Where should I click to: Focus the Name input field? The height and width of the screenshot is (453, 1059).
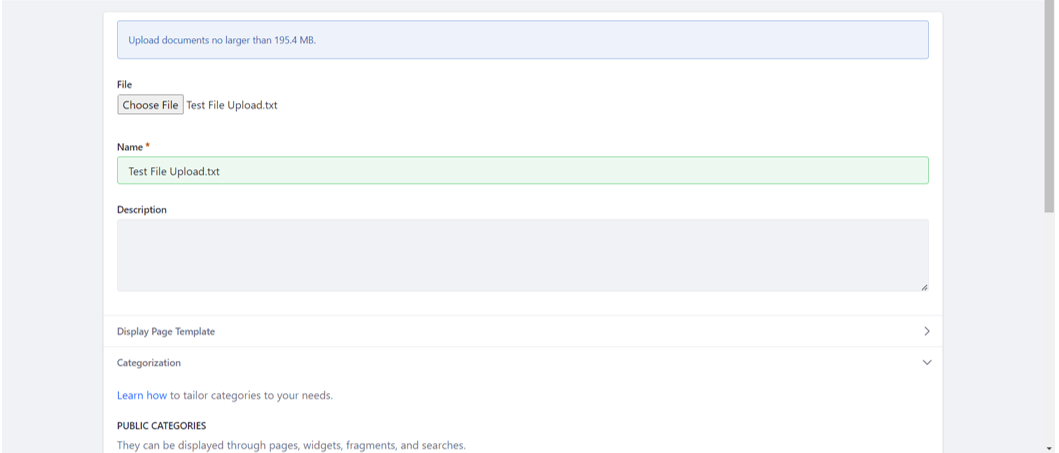[x=523, y=171]
